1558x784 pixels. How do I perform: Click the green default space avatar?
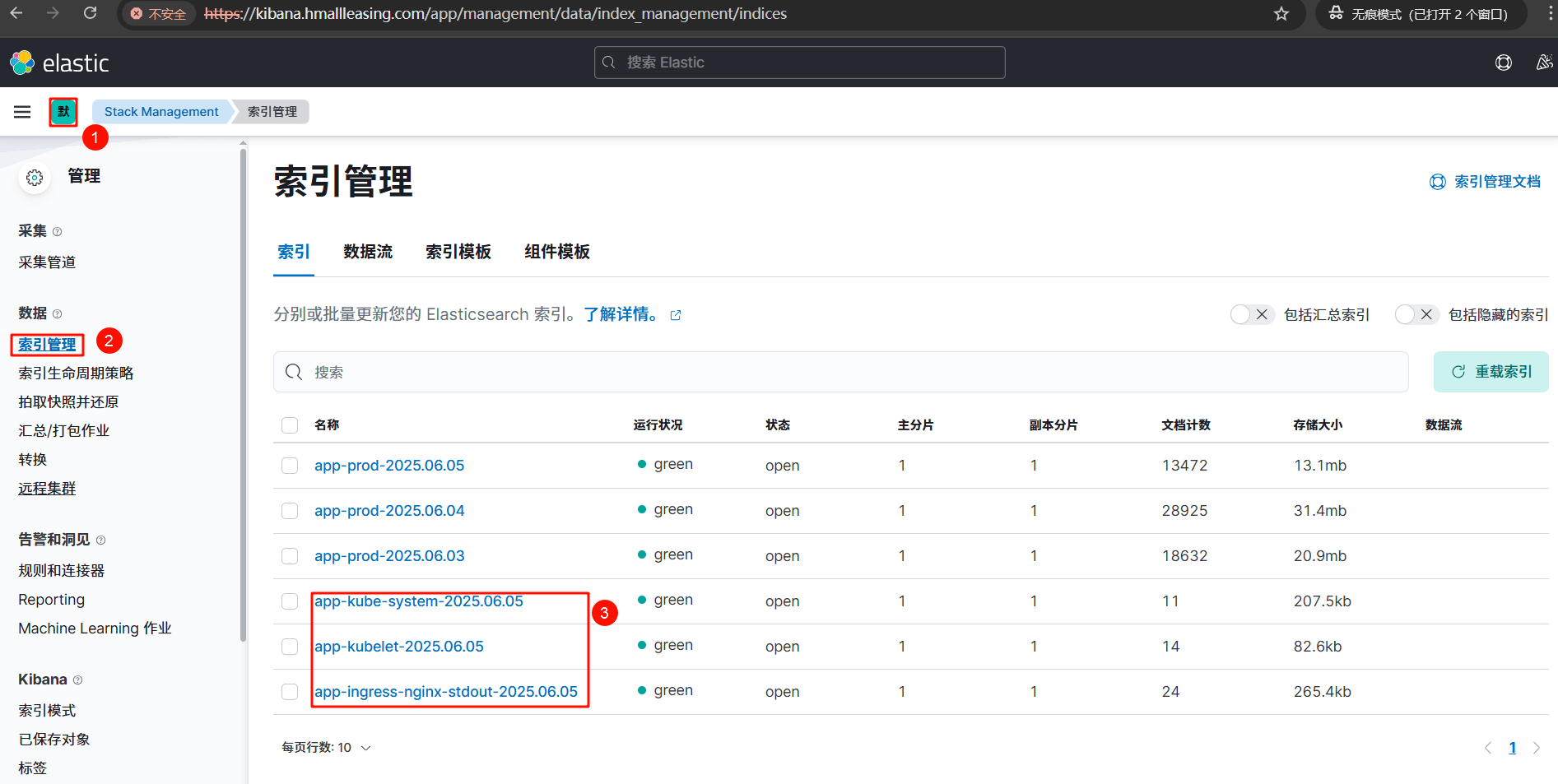click(63, 112)
